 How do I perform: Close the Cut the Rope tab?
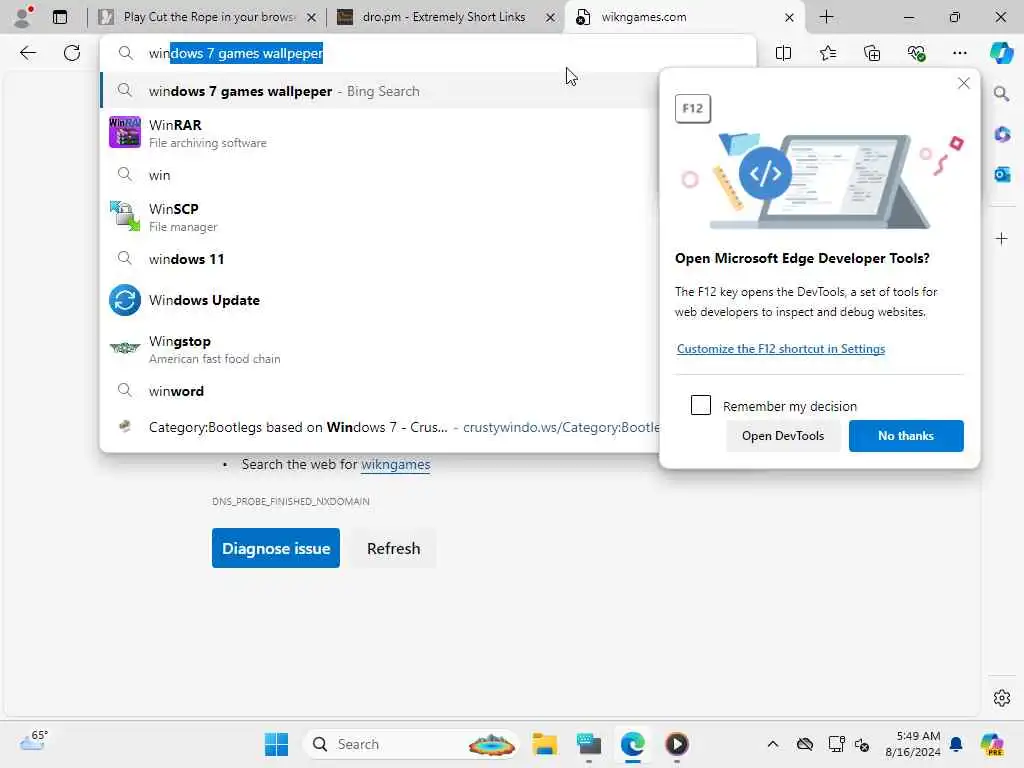pyautogui.click(x=312, y=18)
